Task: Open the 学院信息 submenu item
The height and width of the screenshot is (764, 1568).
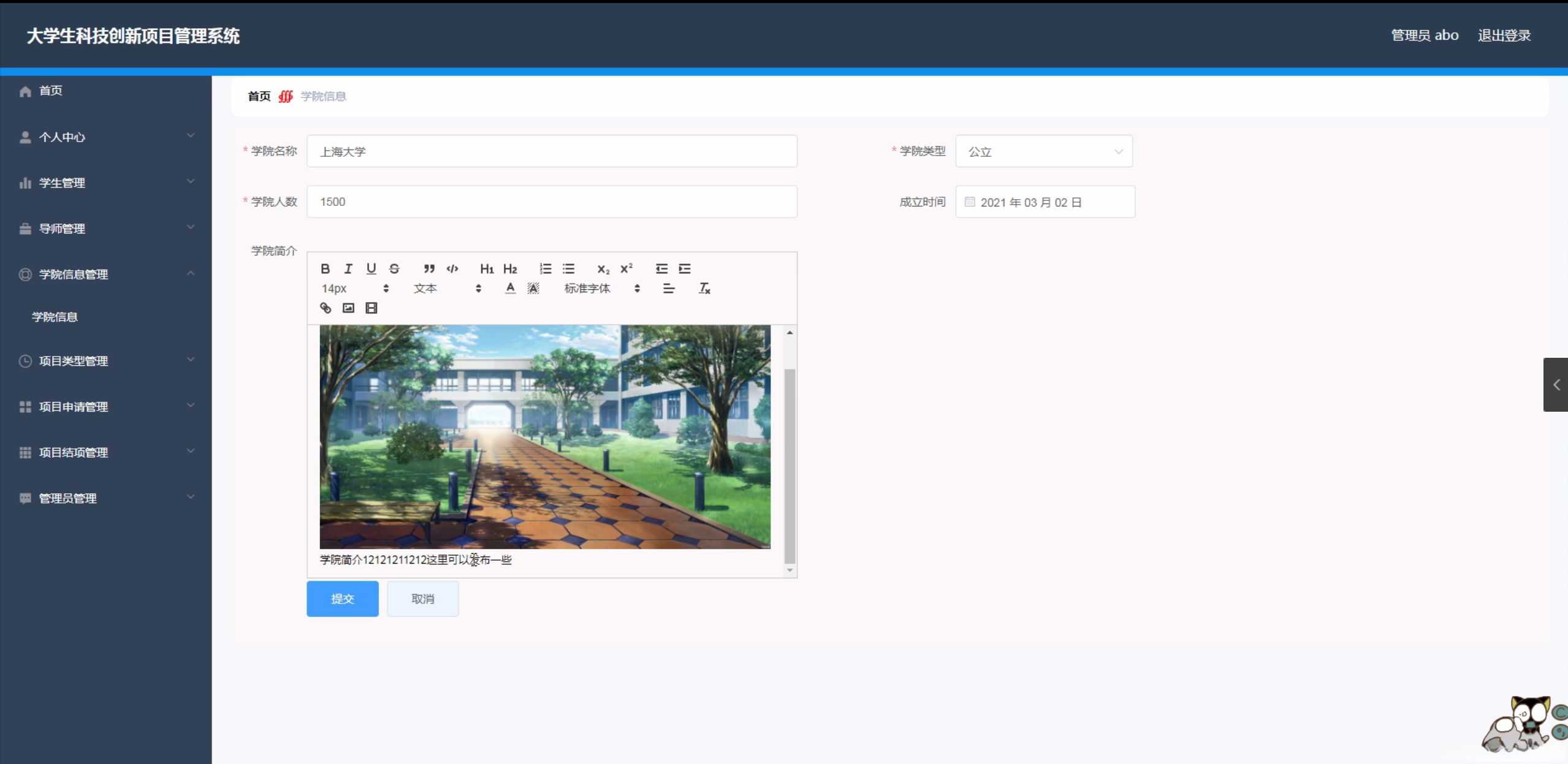Action: click(x=55, y=317)
